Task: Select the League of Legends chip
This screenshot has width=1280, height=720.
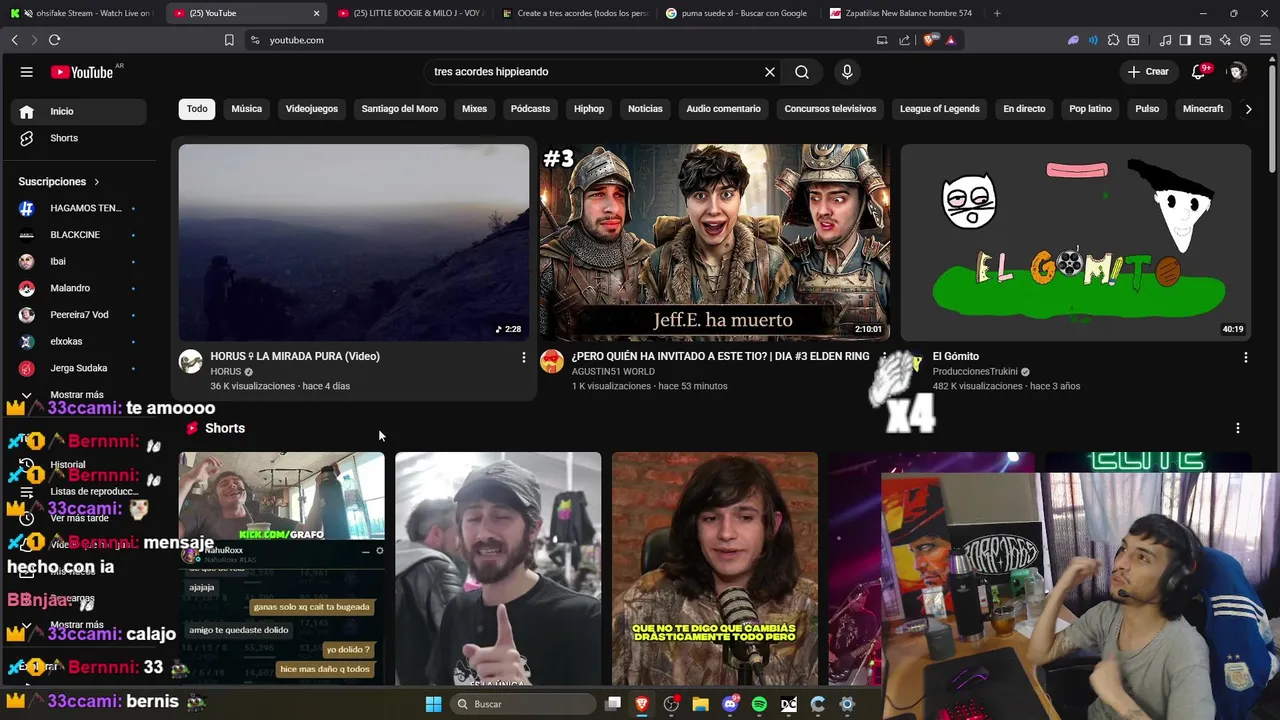Action: click(940, 109)
